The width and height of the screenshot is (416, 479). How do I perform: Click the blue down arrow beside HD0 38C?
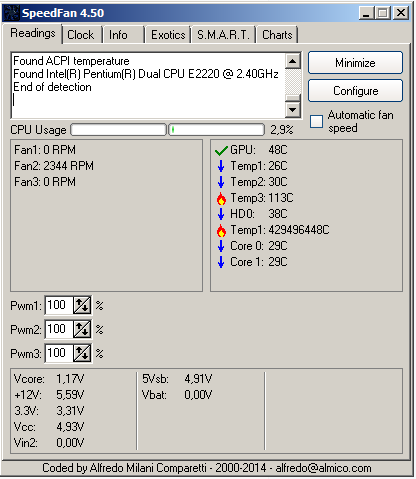(221, 214)
